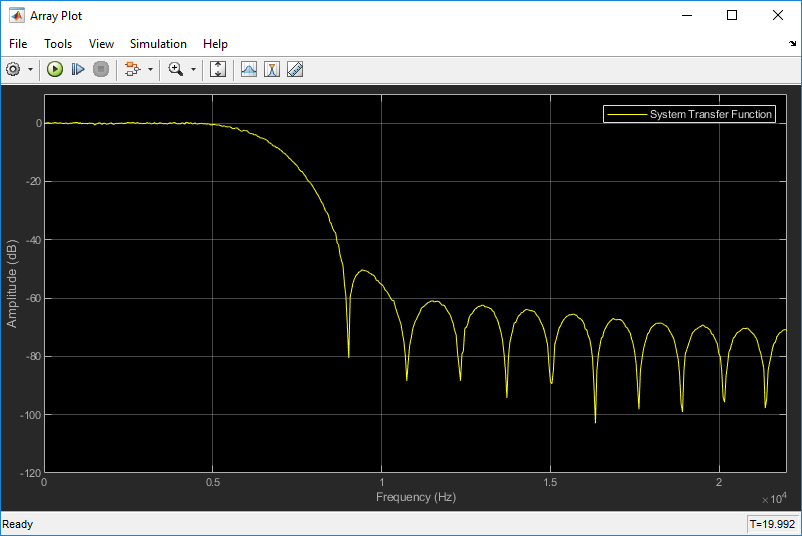The height and width of the screenshot is (536, 802).
Task: Run the simulation with the green play button
Action: pyautogui.click(x=55, y=69)
